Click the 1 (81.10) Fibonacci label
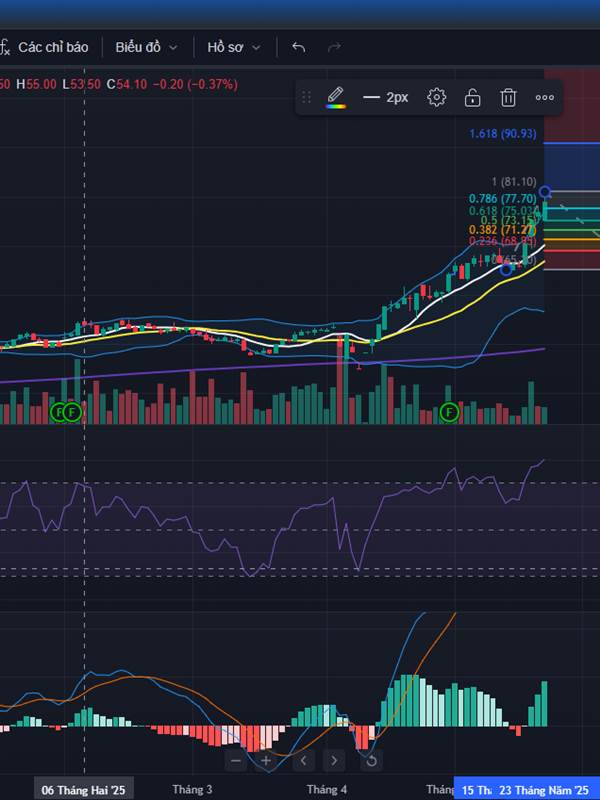This screenshot has width=600, height=800. pyautogui.click(x=514, y=182)
